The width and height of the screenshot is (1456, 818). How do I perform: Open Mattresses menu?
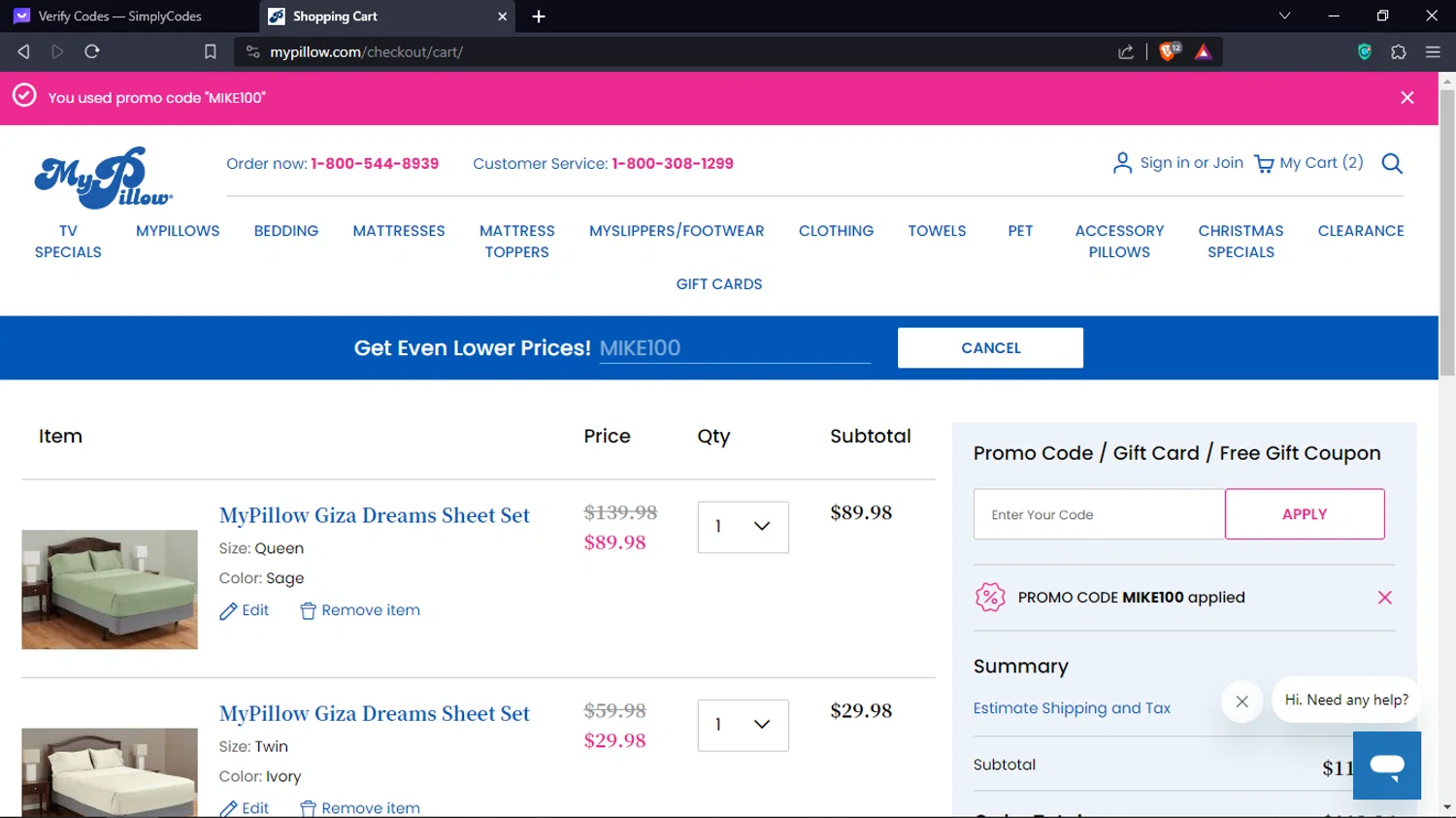click(x=399, y=231)
